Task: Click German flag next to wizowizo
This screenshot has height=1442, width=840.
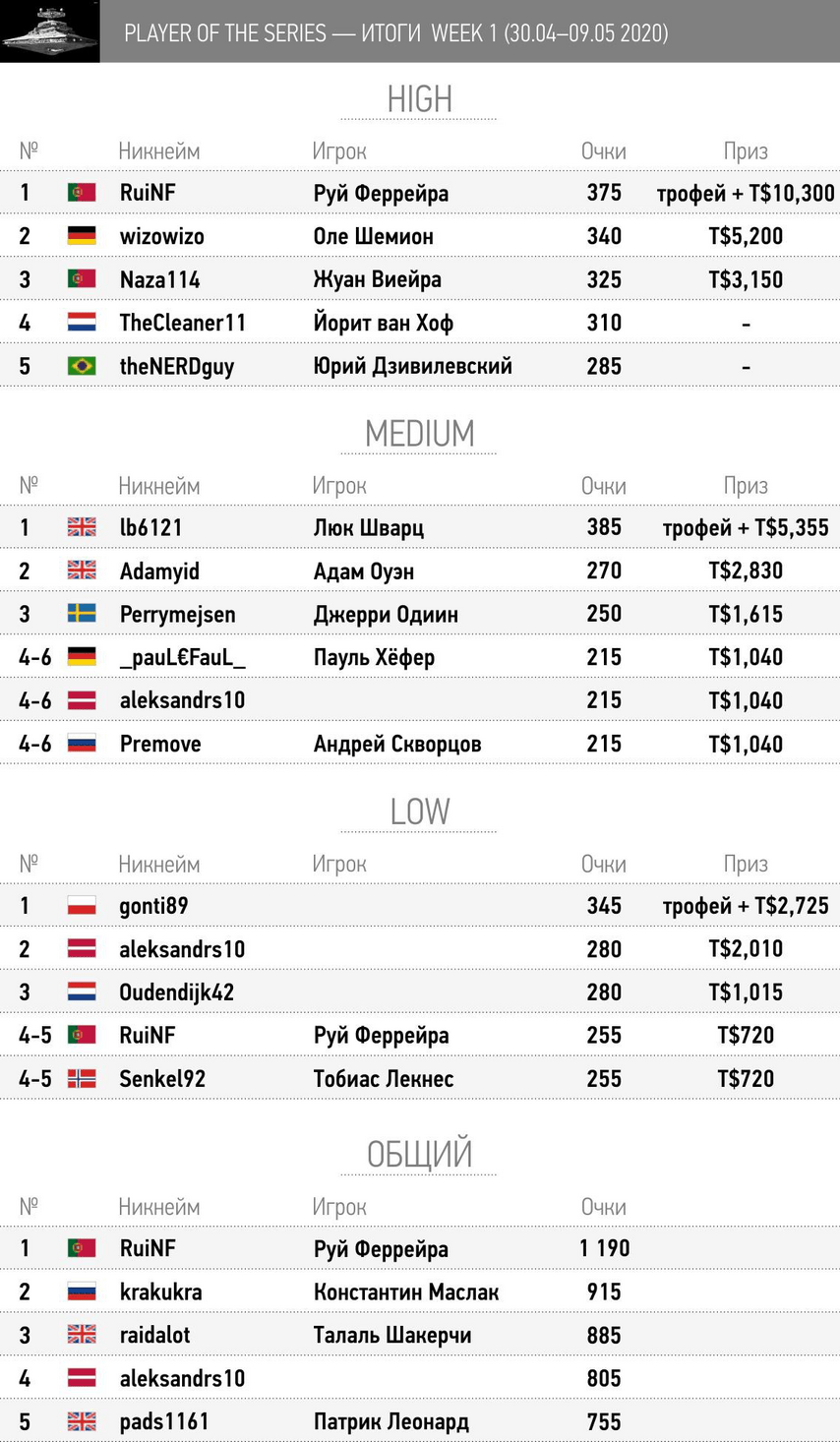Action: (82, 236)
